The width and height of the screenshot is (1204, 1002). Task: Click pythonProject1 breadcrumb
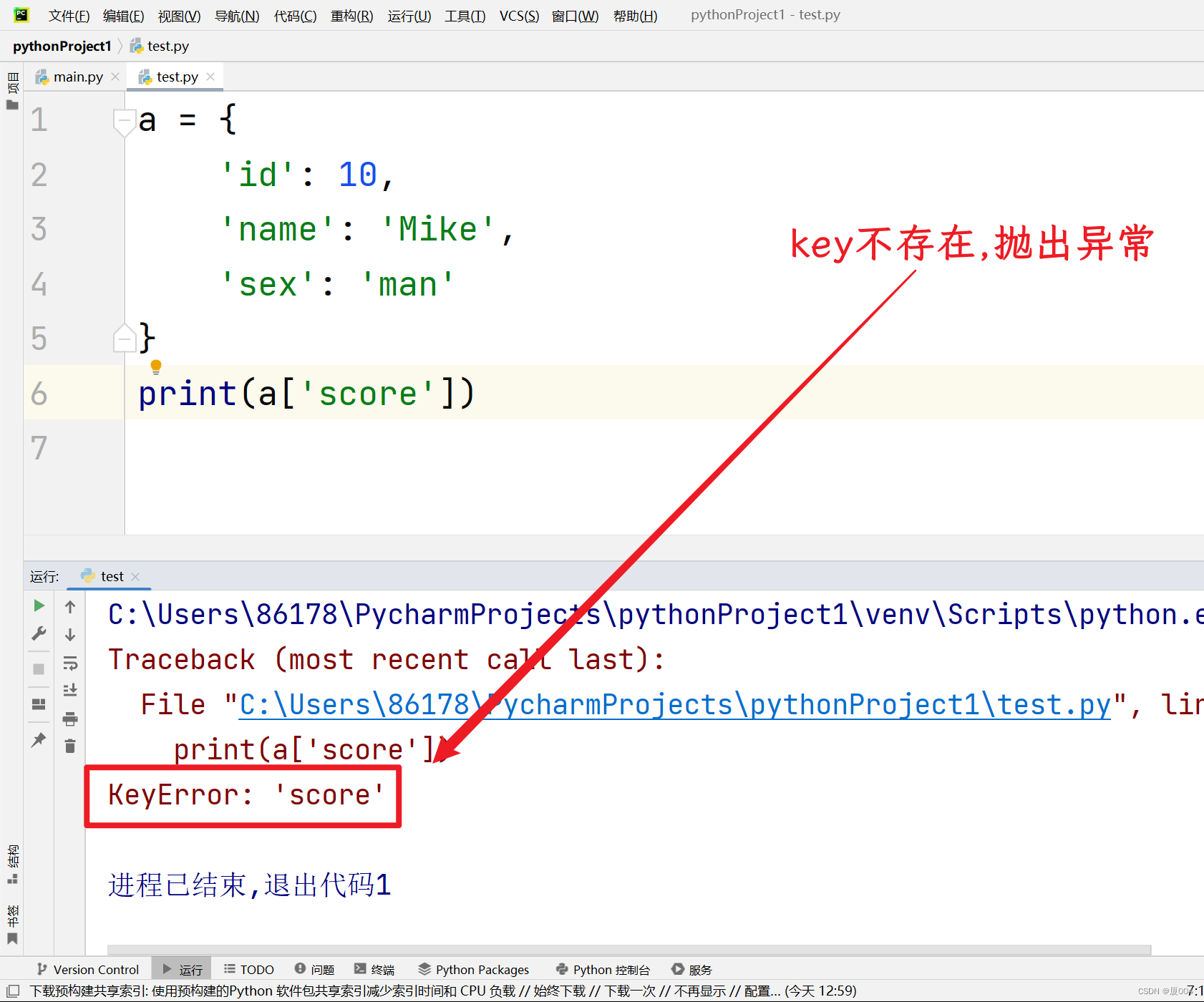(62, 46)
